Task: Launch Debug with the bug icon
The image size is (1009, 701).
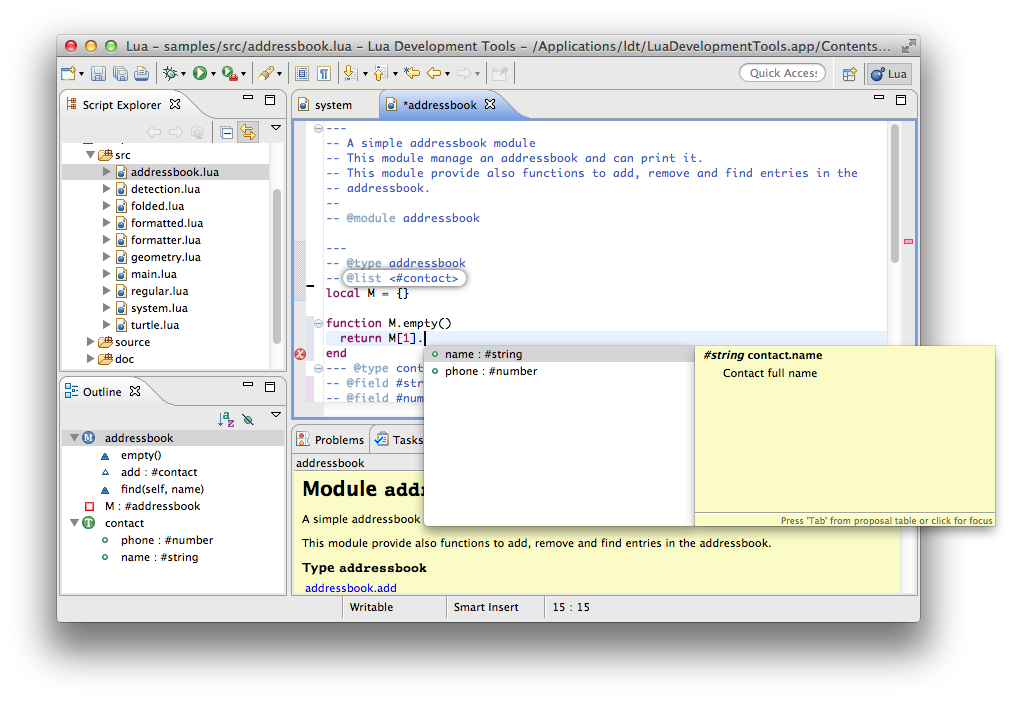Action: coord(170,73)
